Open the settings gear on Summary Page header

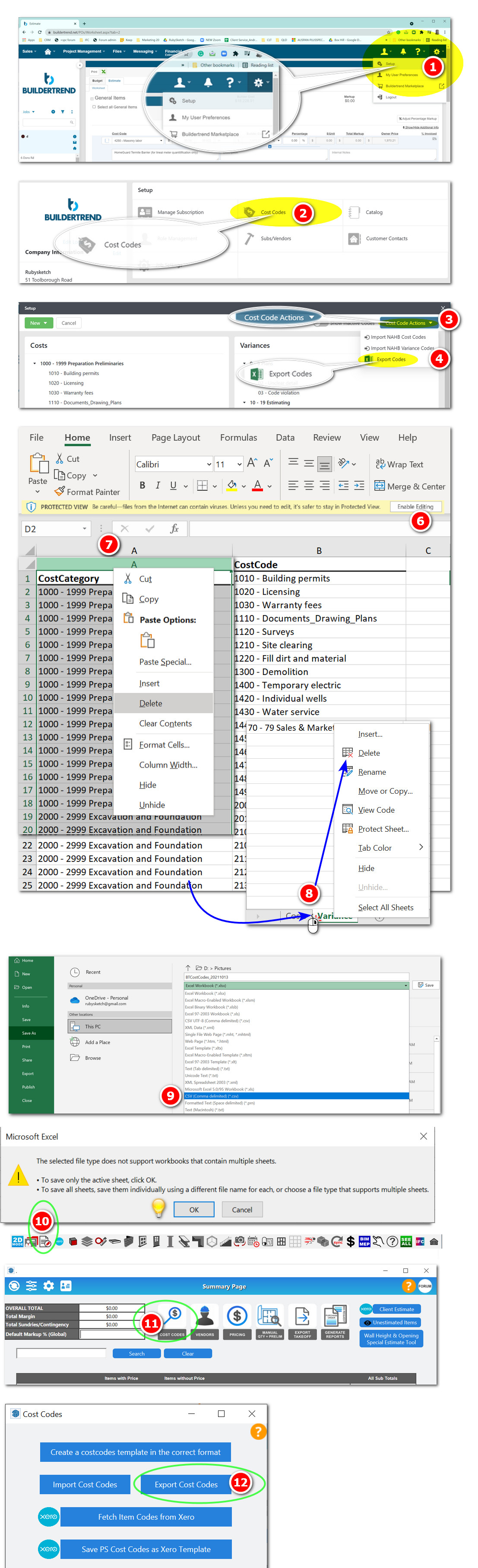tap(49, 1286)
